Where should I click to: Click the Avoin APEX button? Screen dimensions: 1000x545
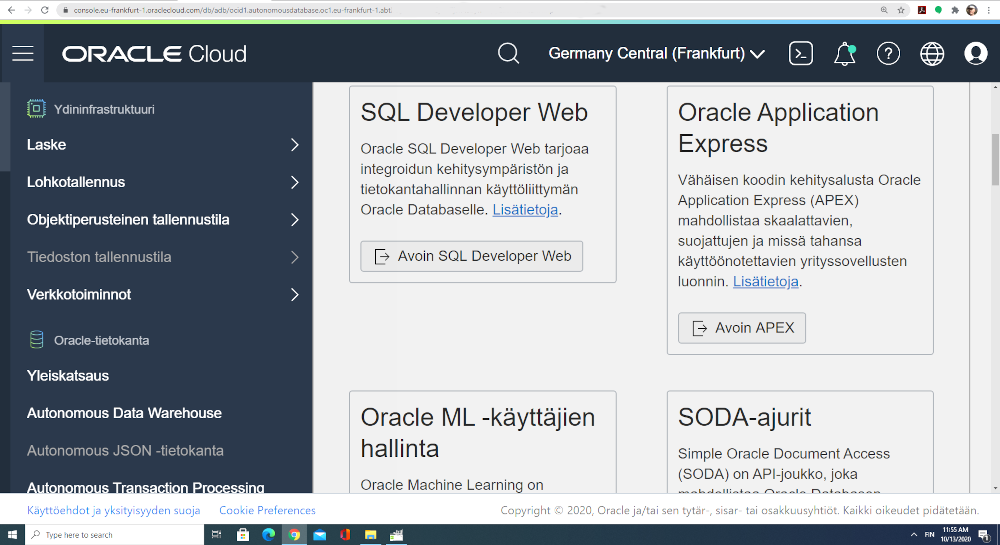(x=741, y=328)
